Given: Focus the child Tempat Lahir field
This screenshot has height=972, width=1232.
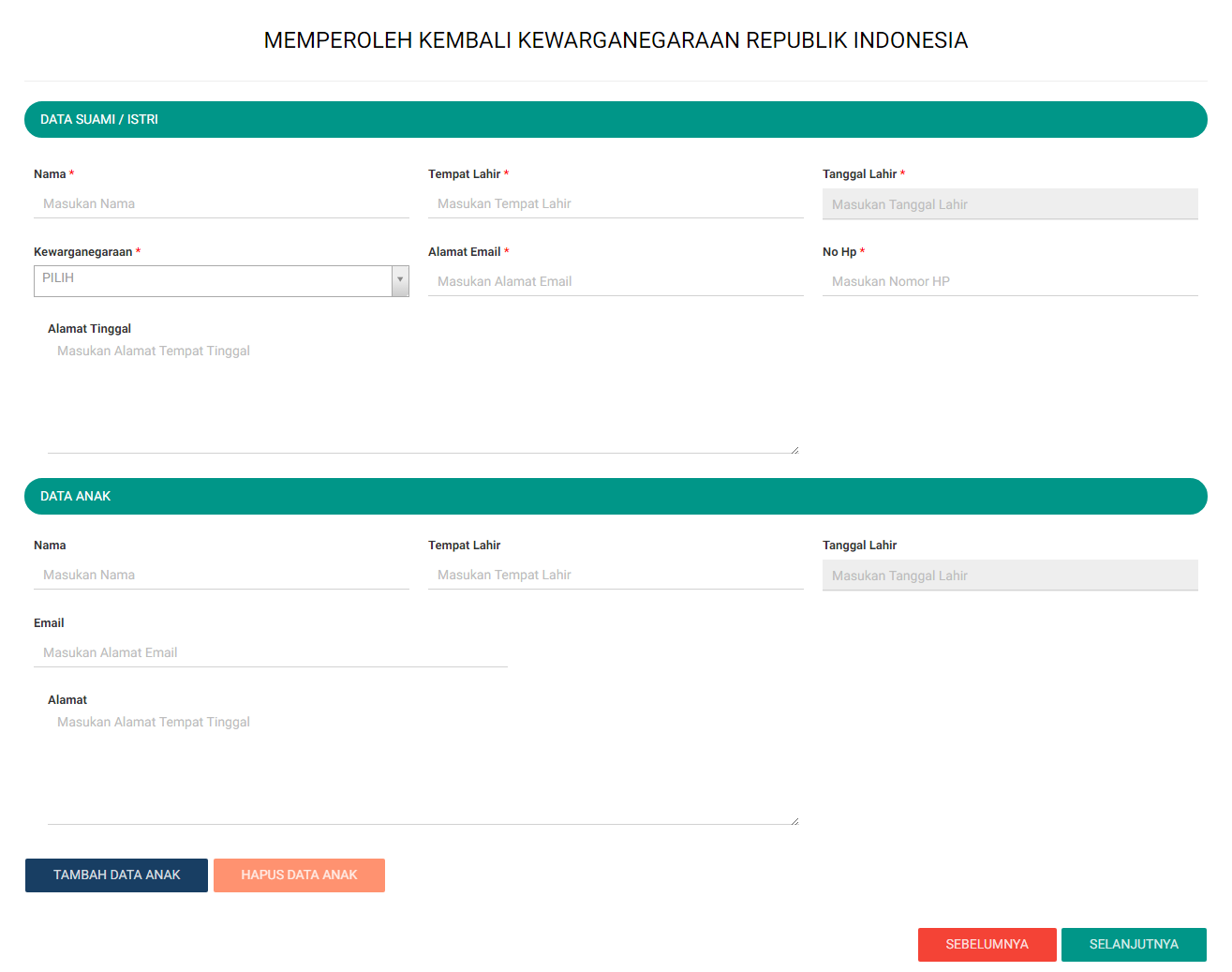Looking at the screenshot, I should point(616,575).
